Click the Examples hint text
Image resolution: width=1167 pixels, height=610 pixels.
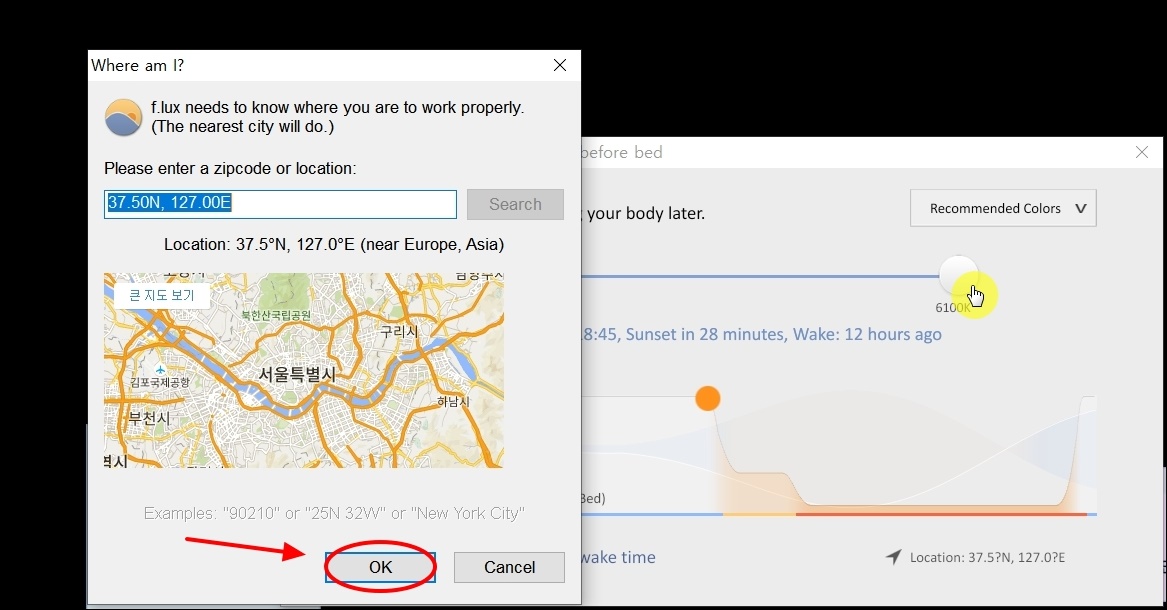point(334,513)
